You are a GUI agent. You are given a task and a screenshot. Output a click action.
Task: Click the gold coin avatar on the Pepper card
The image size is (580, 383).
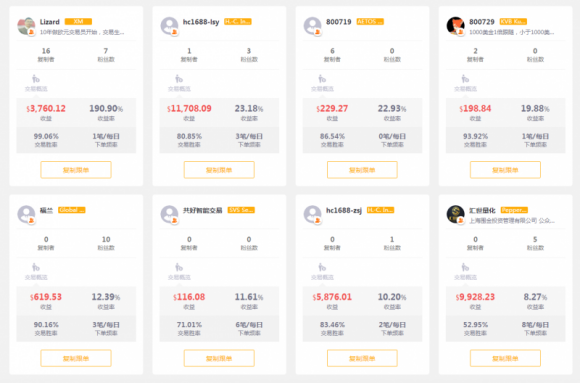(x=456, y=214)
